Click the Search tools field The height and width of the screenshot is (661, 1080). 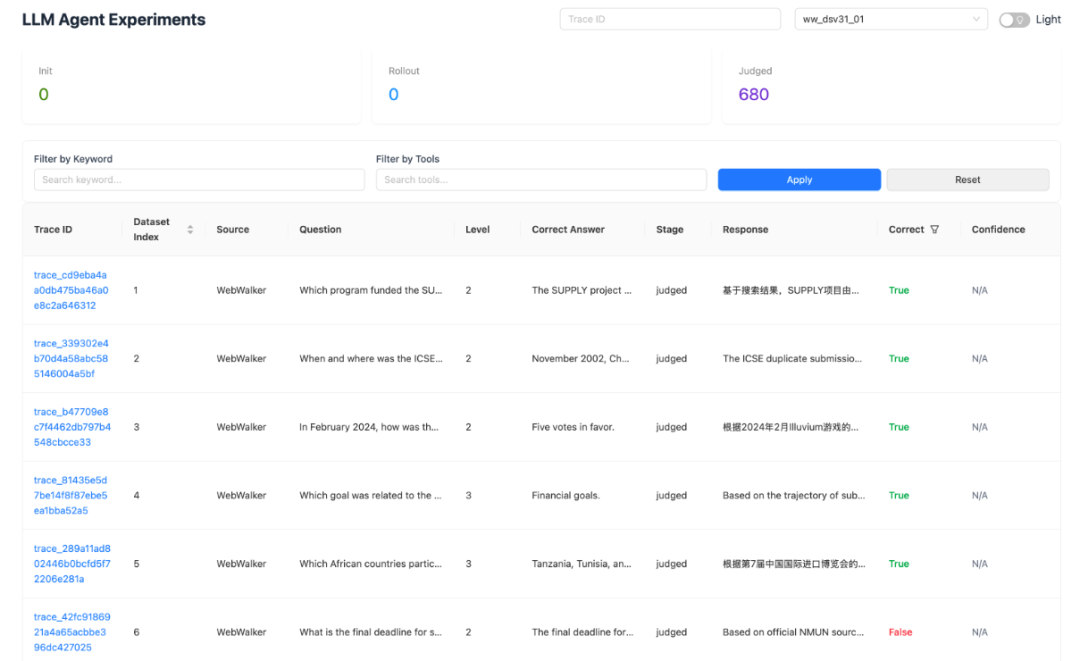tap(541, 180)
